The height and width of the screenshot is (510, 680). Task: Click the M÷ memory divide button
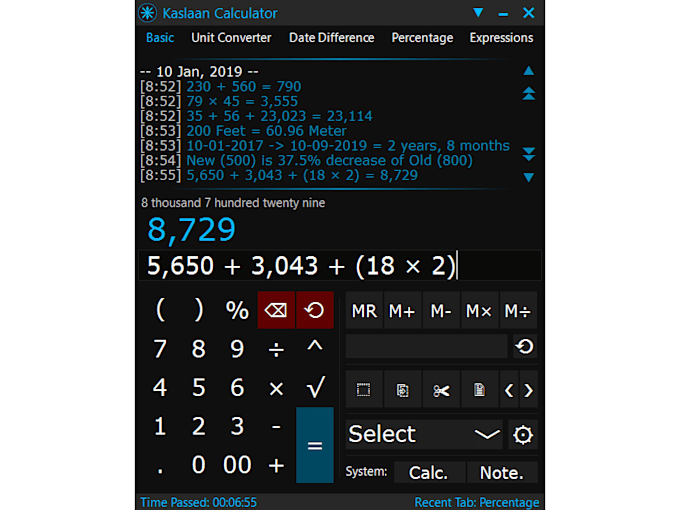518,311
